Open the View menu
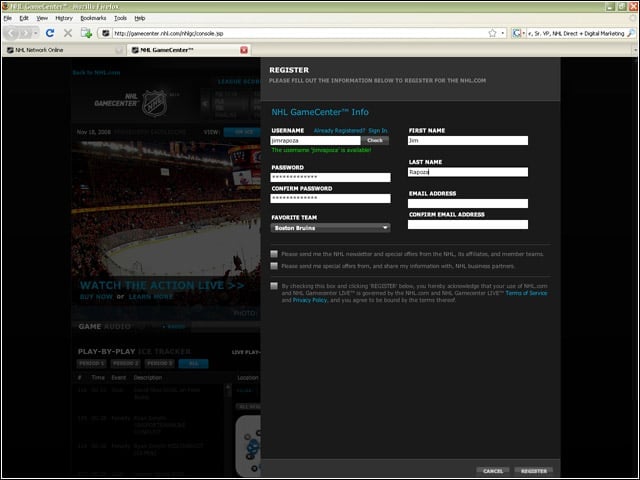 pyautogui.click(x=42, y=18)
